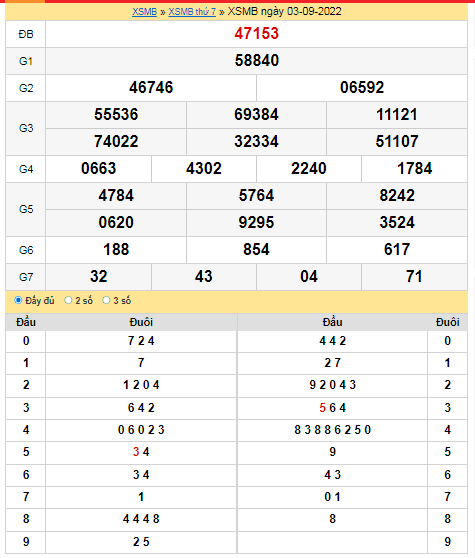Click the G6 number 854

click(x=256, y=250)
